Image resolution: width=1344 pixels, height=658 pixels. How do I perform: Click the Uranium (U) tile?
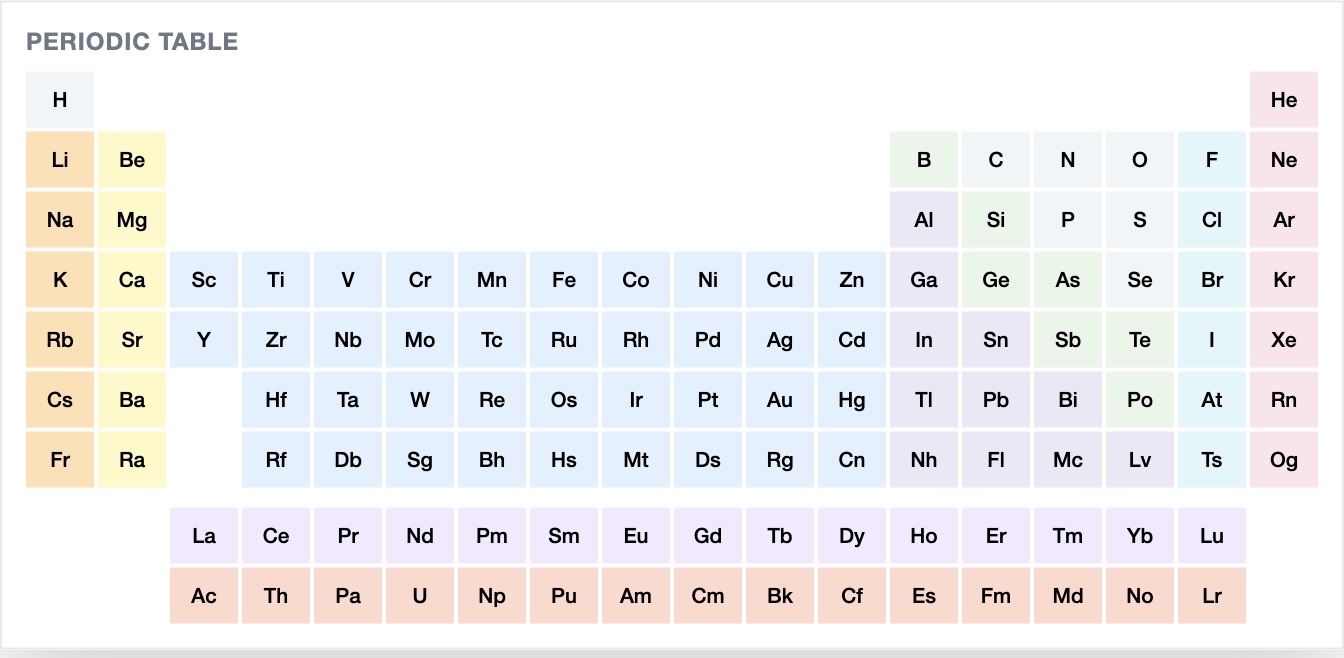click(x=420, y=596)
